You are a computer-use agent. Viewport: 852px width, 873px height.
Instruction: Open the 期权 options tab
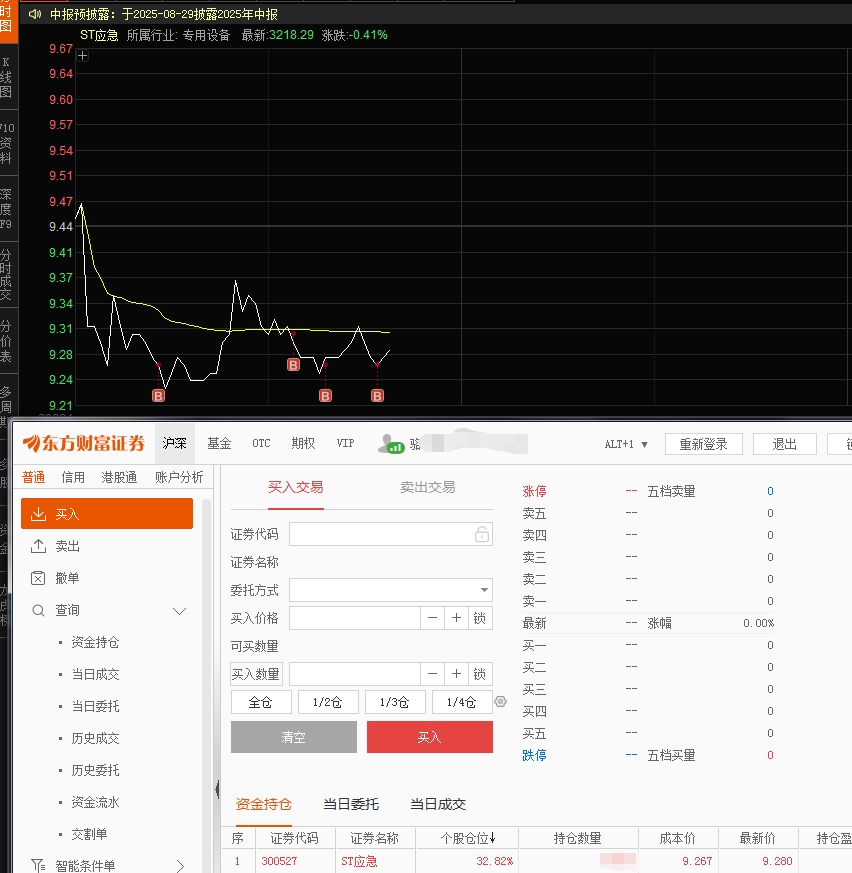pos(303,443)
